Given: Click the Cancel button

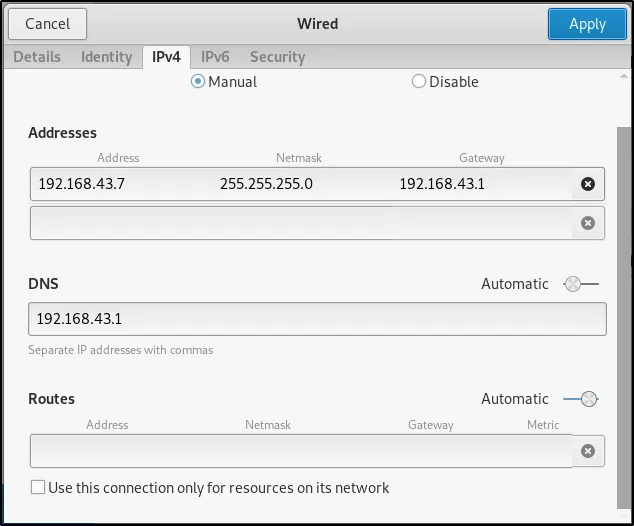Looking at the screenshot, I should 47,24.
